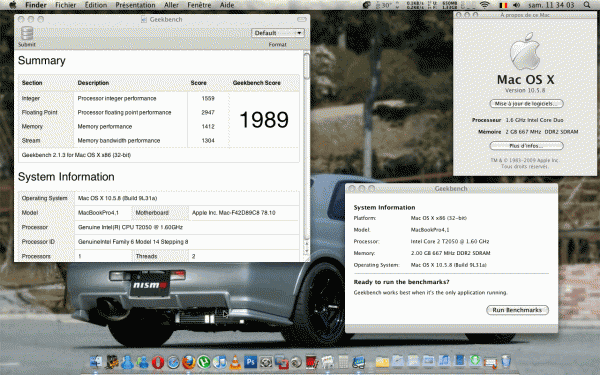This screenshot has width=600, height=375.
Task: Click the Memory score 1412
Action: 208,127
